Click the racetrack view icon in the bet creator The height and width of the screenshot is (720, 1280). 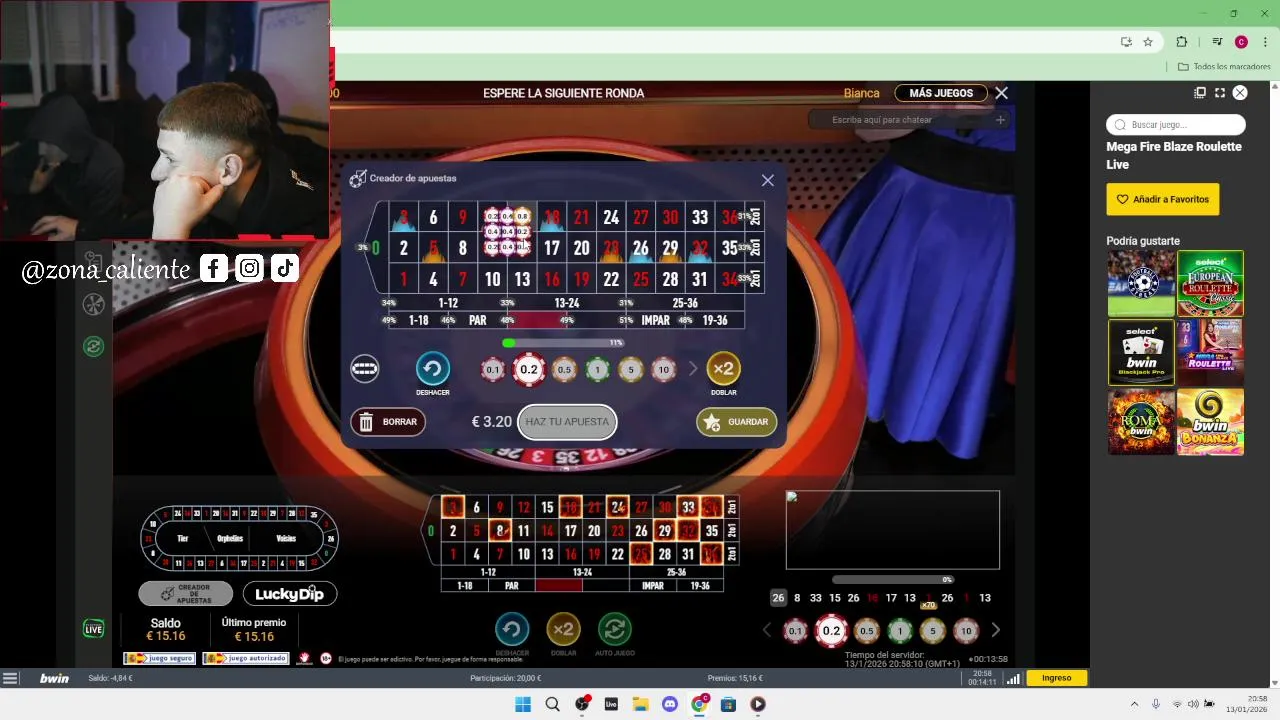365,369
